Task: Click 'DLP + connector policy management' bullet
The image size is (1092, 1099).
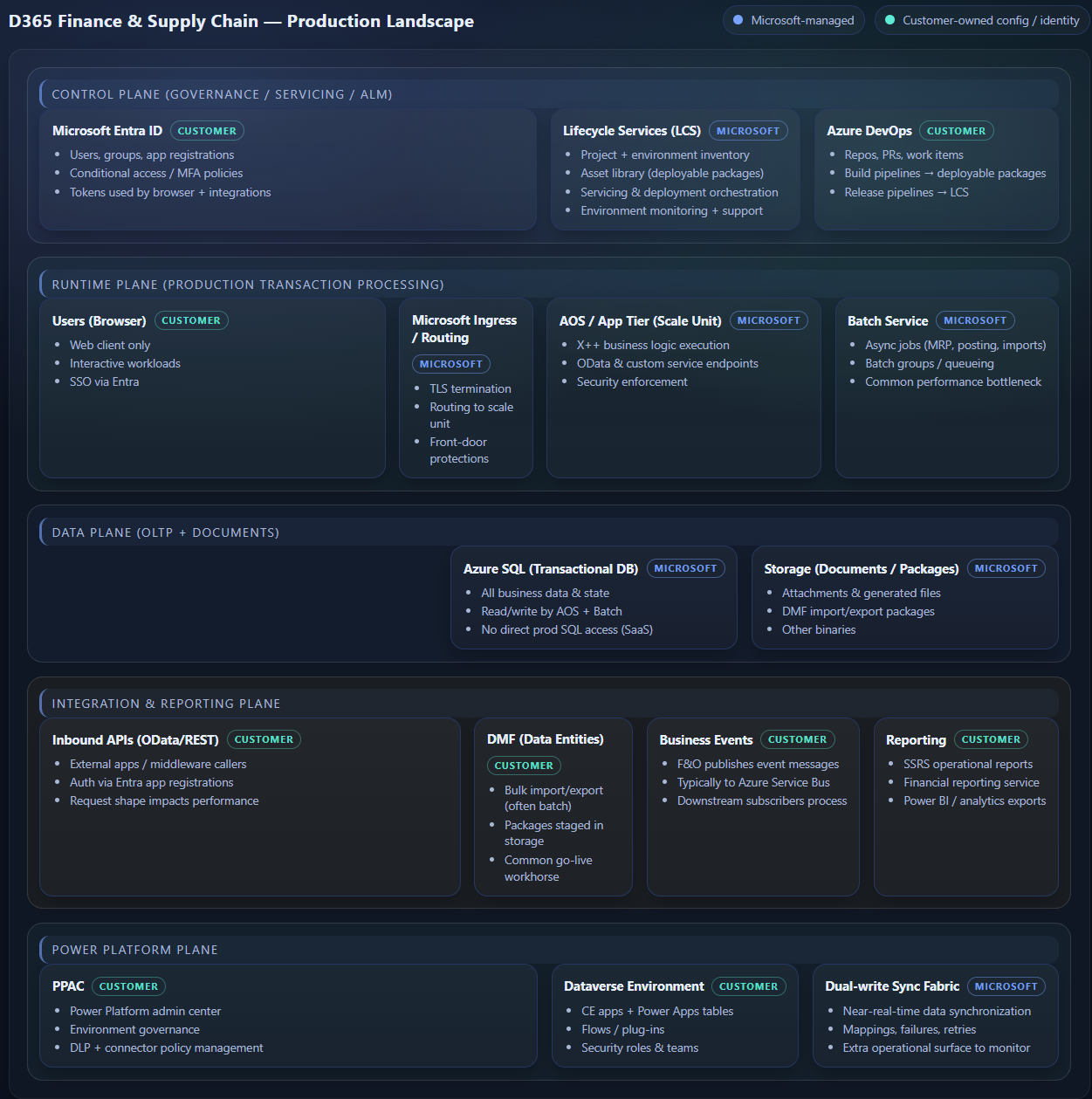Action: point(166,1048)
